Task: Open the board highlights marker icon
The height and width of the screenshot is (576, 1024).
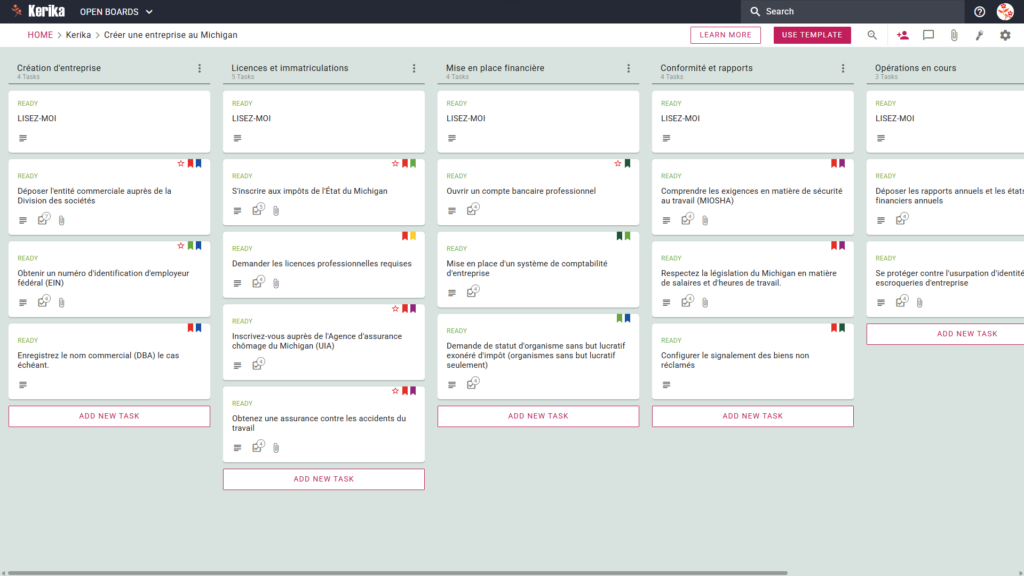Action: click(x=980, y=35)
